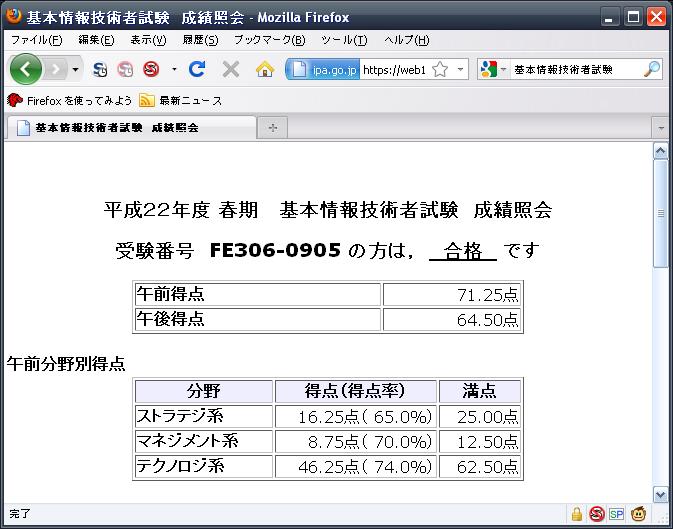Click the first blue S script toolbar icon
The width and height of the screenshot is (673, 529).
(100, 69)
